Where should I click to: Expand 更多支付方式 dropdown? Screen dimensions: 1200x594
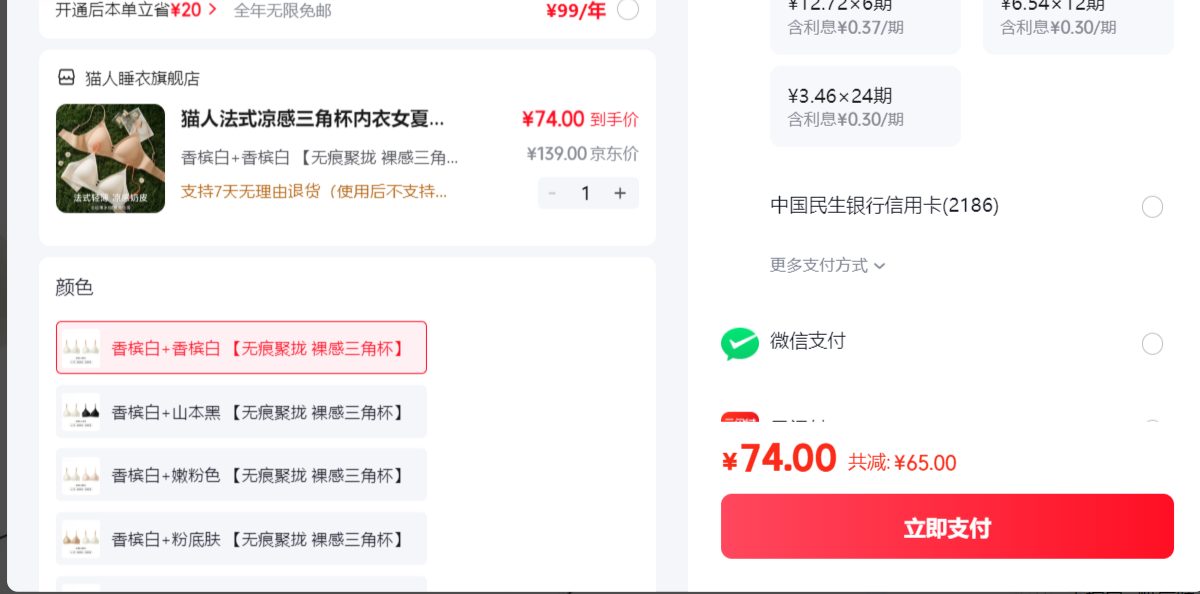point(828,266)
